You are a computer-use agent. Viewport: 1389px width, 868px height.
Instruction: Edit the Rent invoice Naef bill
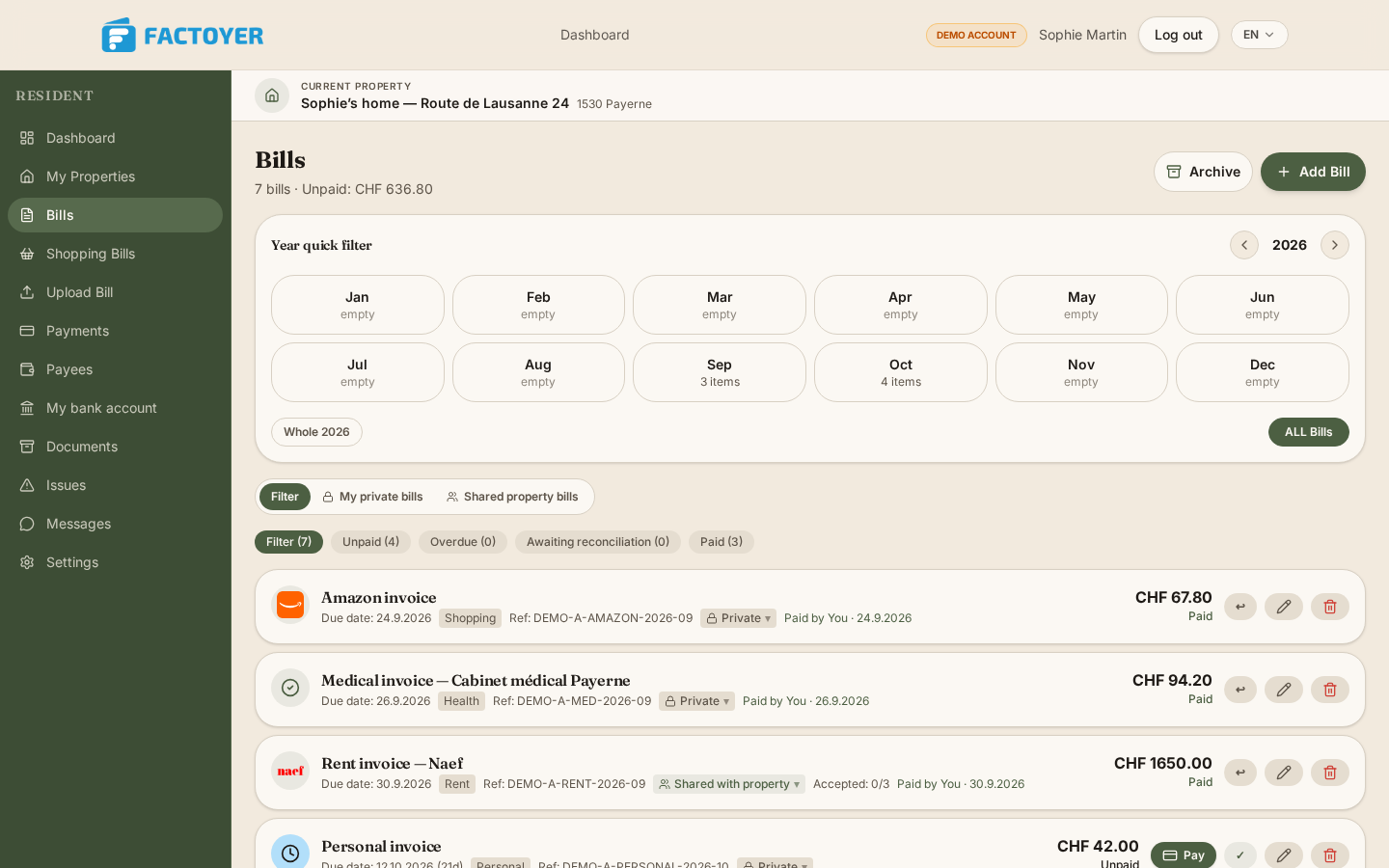[x=1284, y=773]
